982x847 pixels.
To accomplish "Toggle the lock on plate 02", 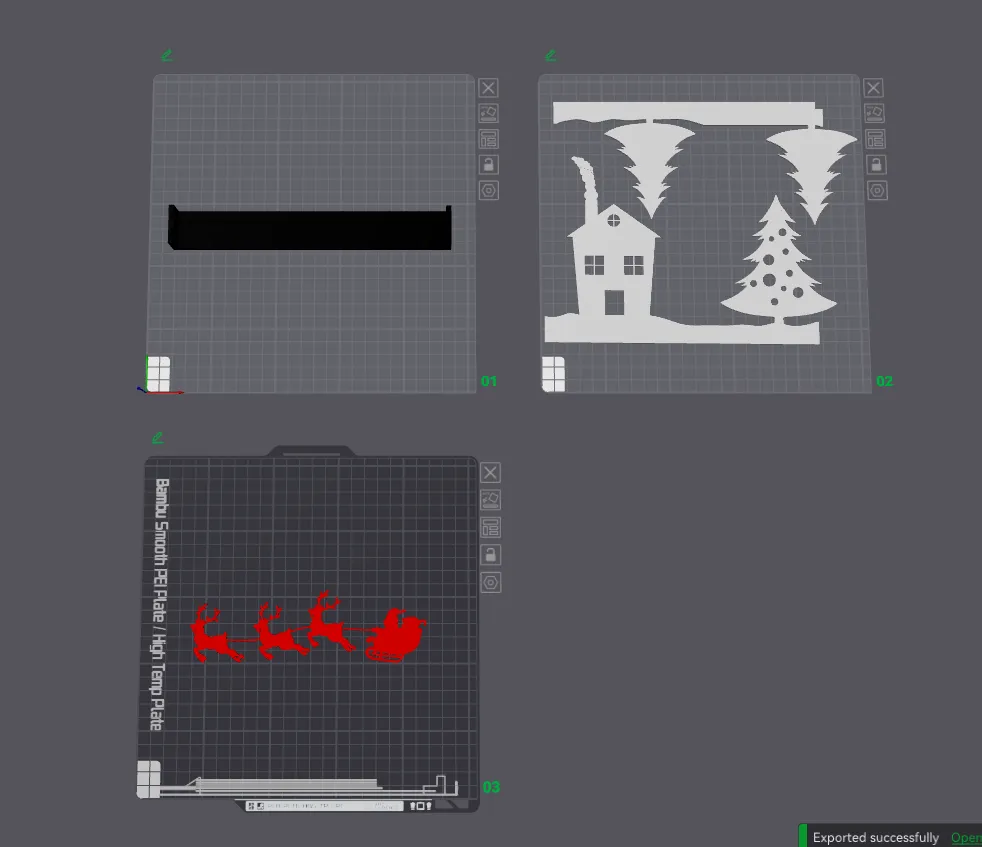I will (x=876, y=165).
